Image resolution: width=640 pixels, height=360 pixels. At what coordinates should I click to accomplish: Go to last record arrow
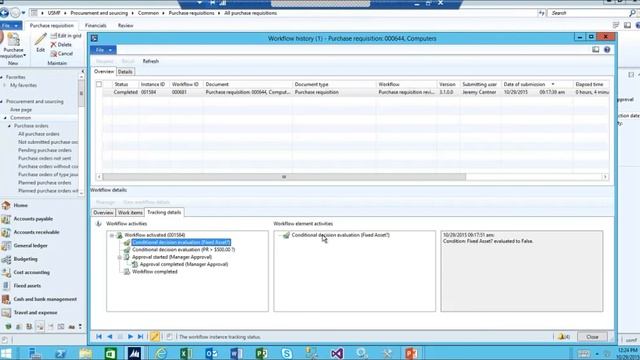tap(140, 337)
